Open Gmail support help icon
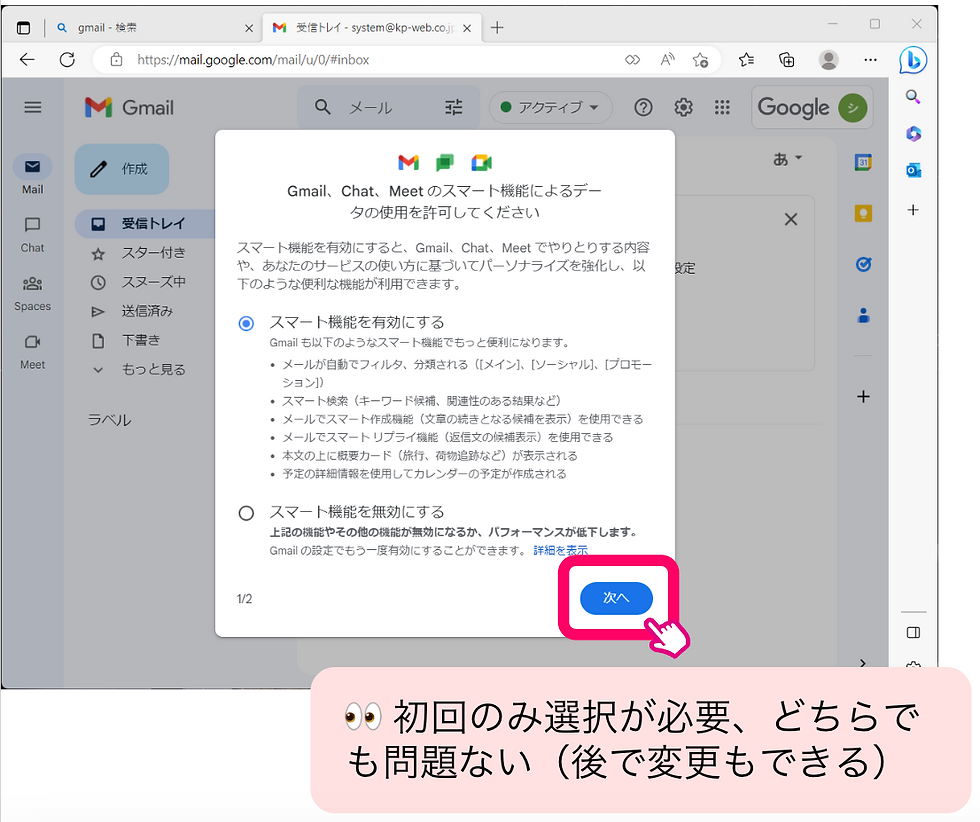The width and height of the screenshot is (980, 822). pos(643,108)
